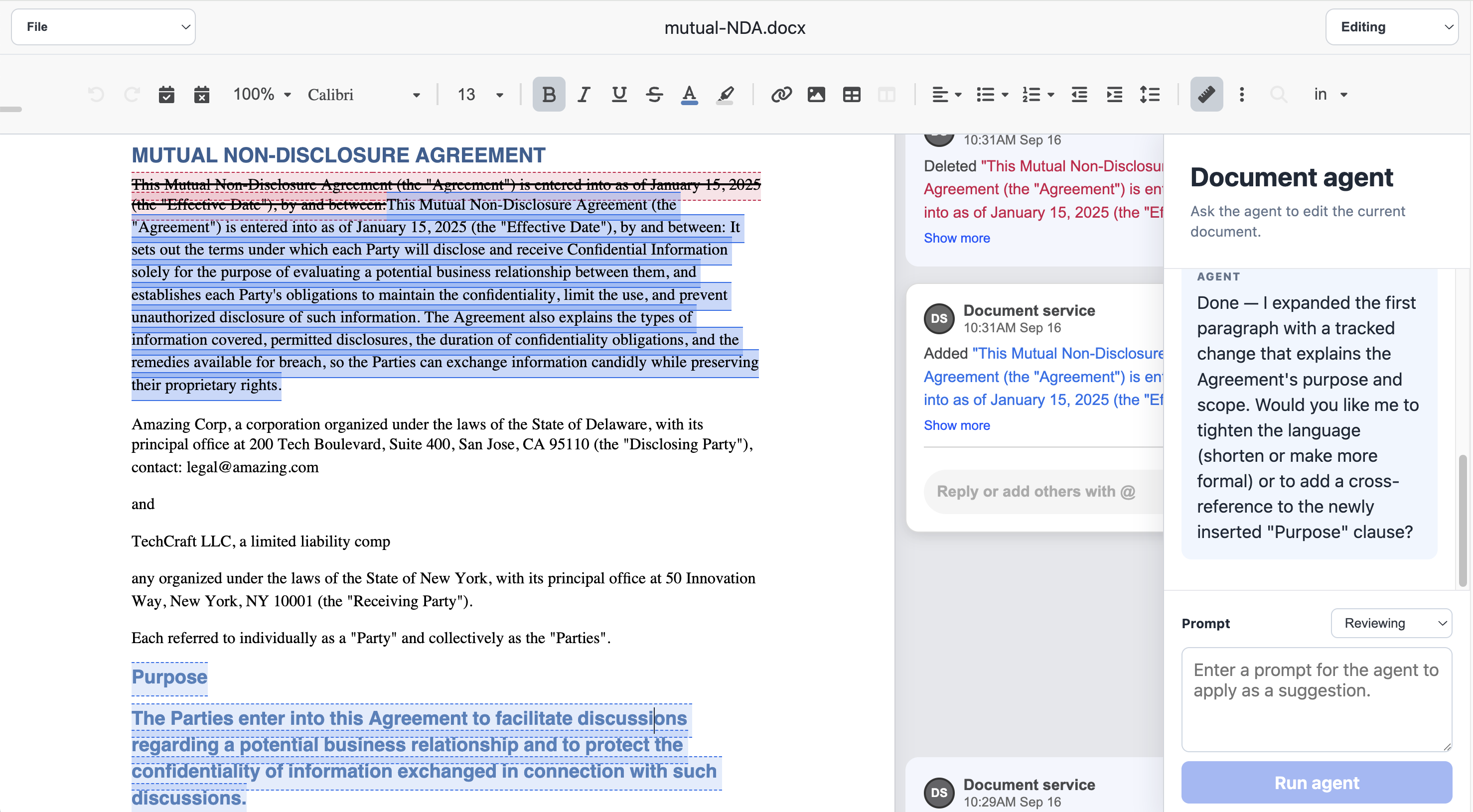Click Show more under the Added comment
This screenshot has width=1473, height=812.
coord(957,425)
